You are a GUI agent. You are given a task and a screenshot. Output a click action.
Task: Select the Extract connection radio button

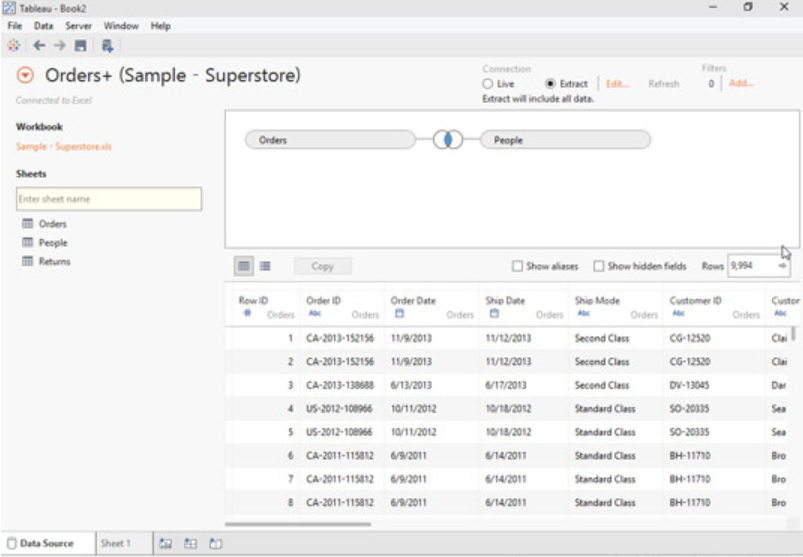550,83
